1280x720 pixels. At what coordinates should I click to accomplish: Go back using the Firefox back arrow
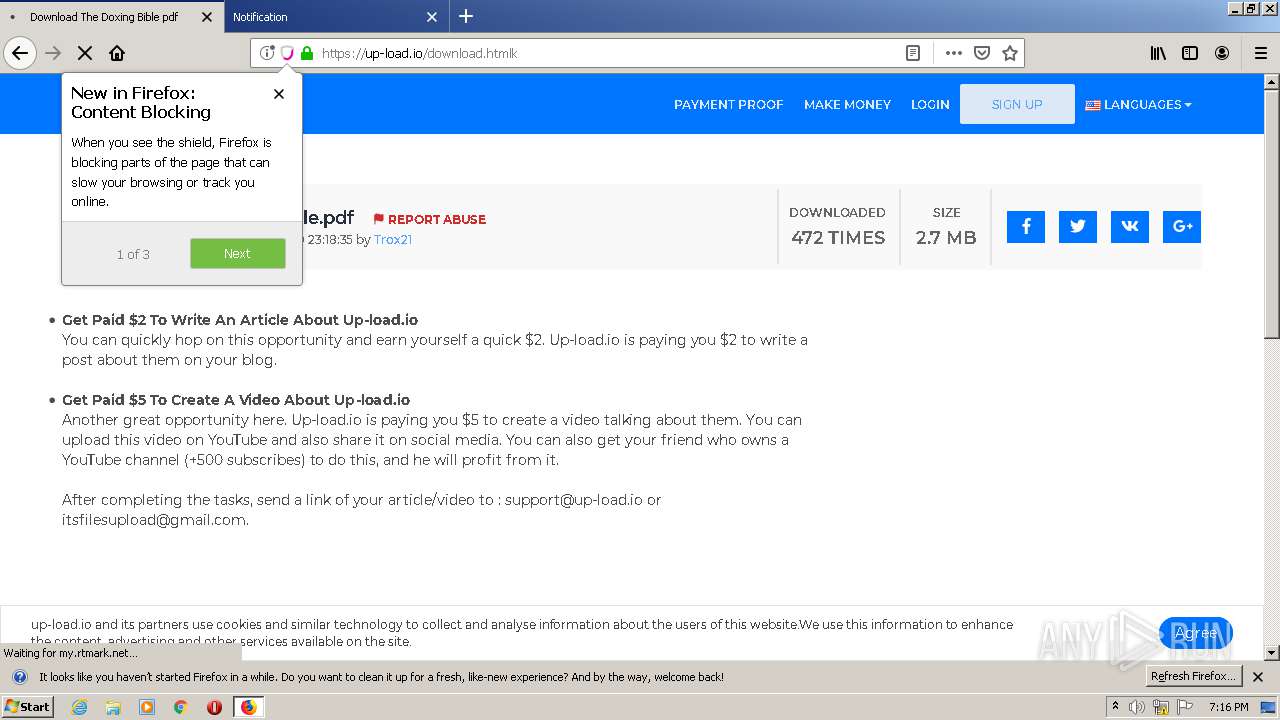tap(20, 53)
